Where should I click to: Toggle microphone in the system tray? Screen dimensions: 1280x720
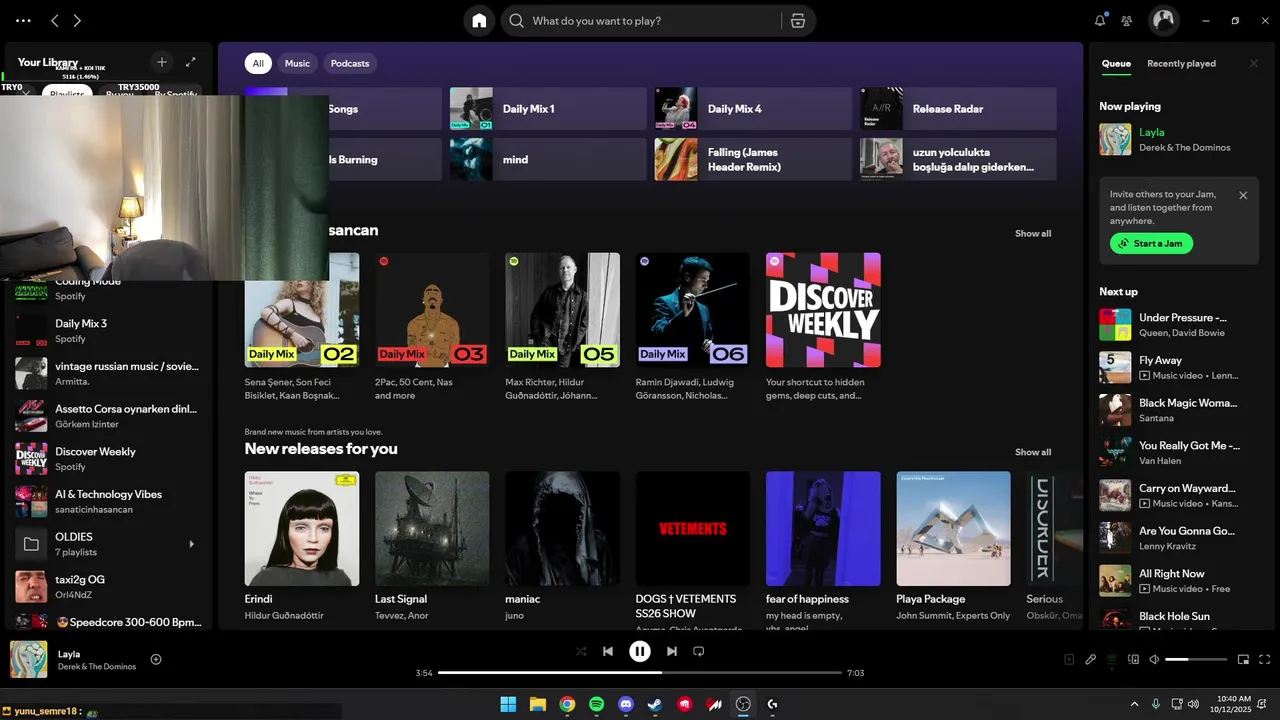click(x=1156, y=704)
